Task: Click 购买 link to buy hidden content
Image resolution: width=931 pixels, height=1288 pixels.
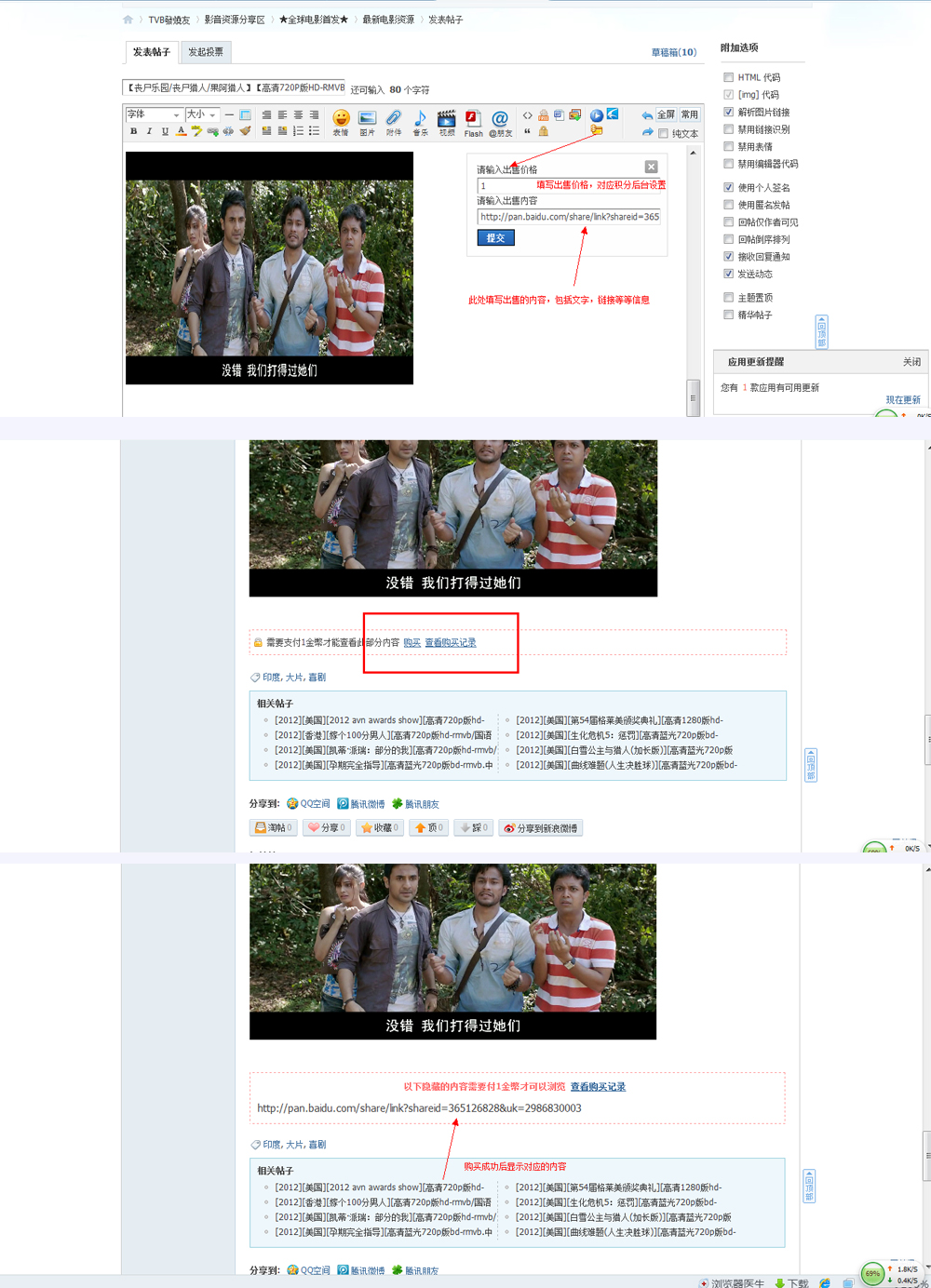Action: pos(412,643)
